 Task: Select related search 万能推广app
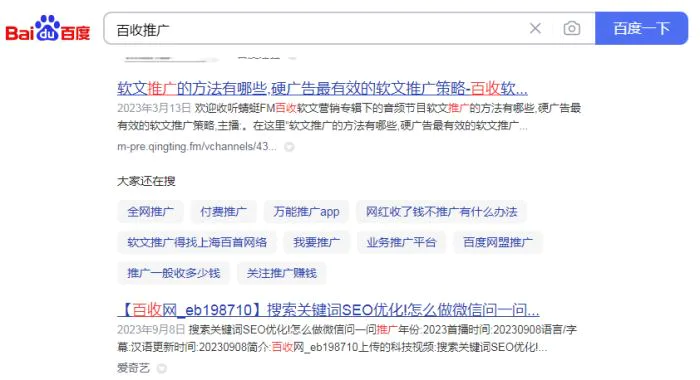[x=306, y=212]
